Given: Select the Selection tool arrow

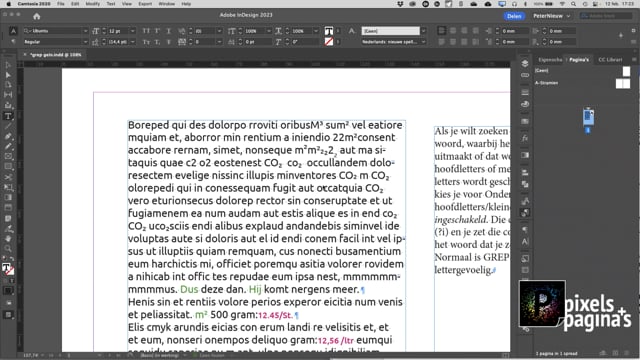Looking at the screenshot, I should tap(8, 65).
